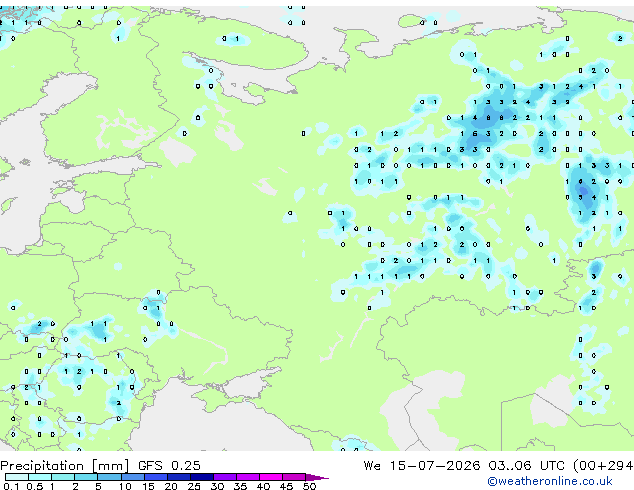Click the legend label "50"
The image size is (634, 490).
(309, 486)
